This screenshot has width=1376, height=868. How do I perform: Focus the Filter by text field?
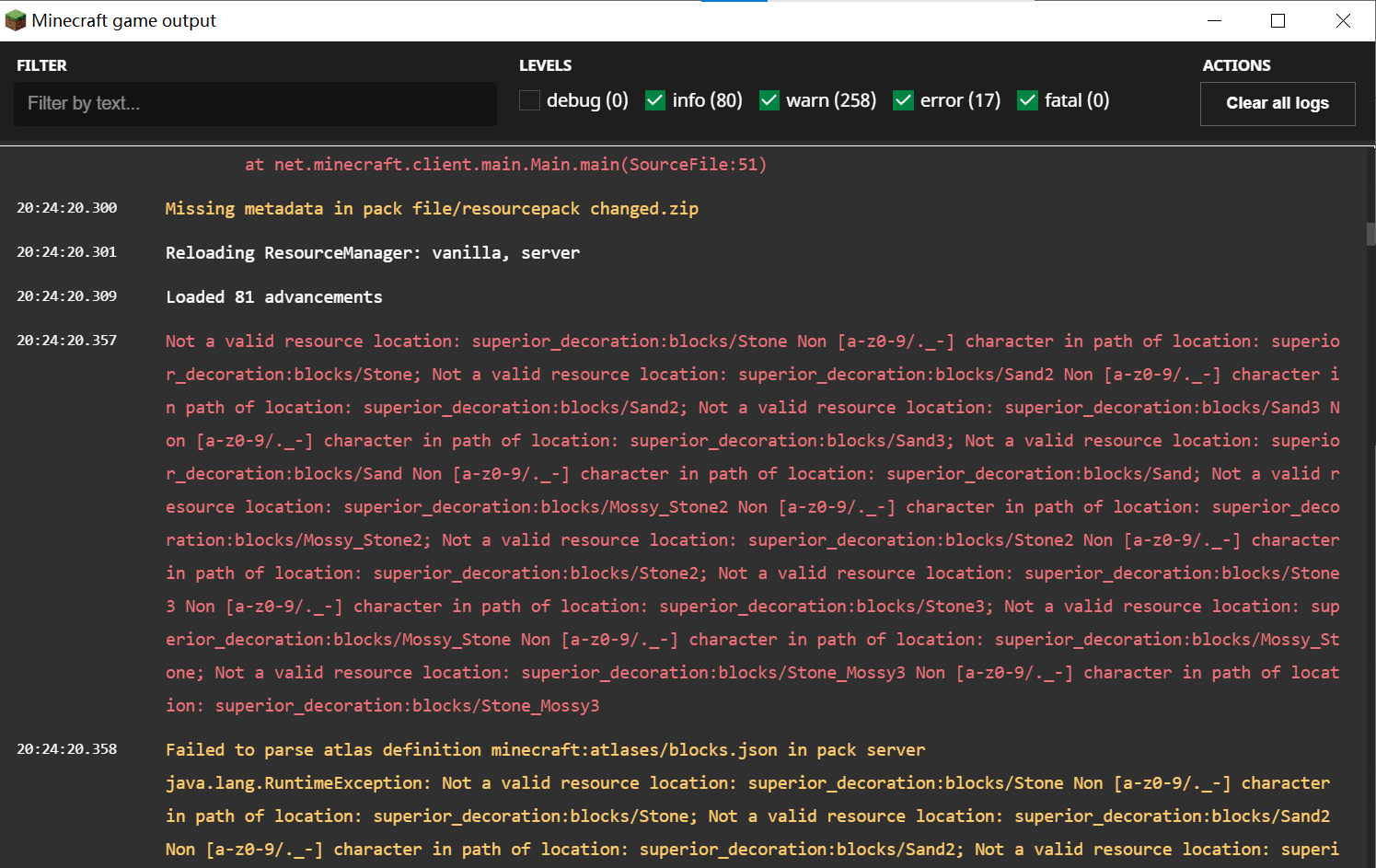[255, 103]
